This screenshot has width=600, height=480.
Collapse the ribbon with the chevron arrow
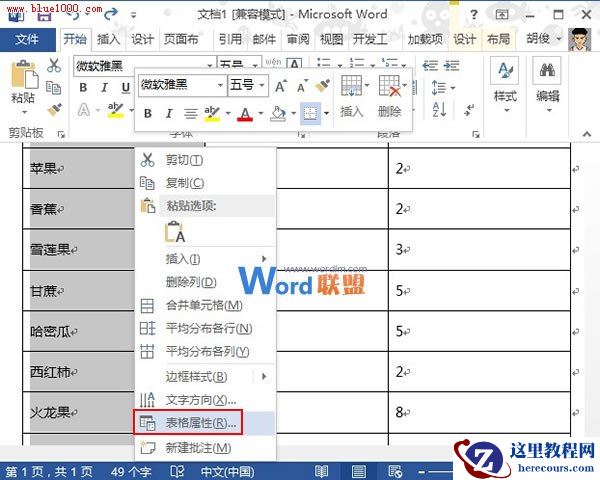click(x=587, y=134)
